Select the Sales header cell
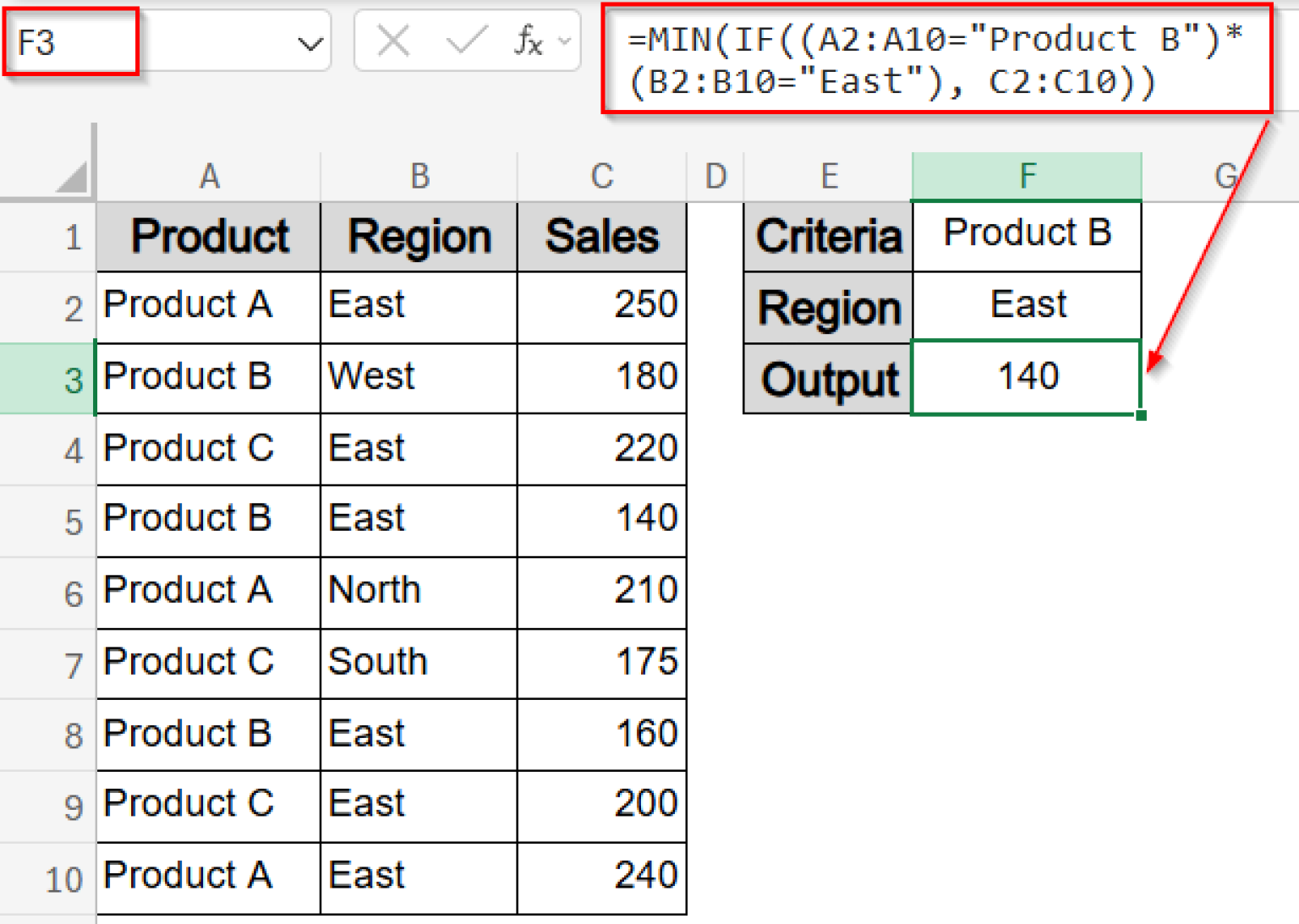1299x924 pixels. coord(601,237)
